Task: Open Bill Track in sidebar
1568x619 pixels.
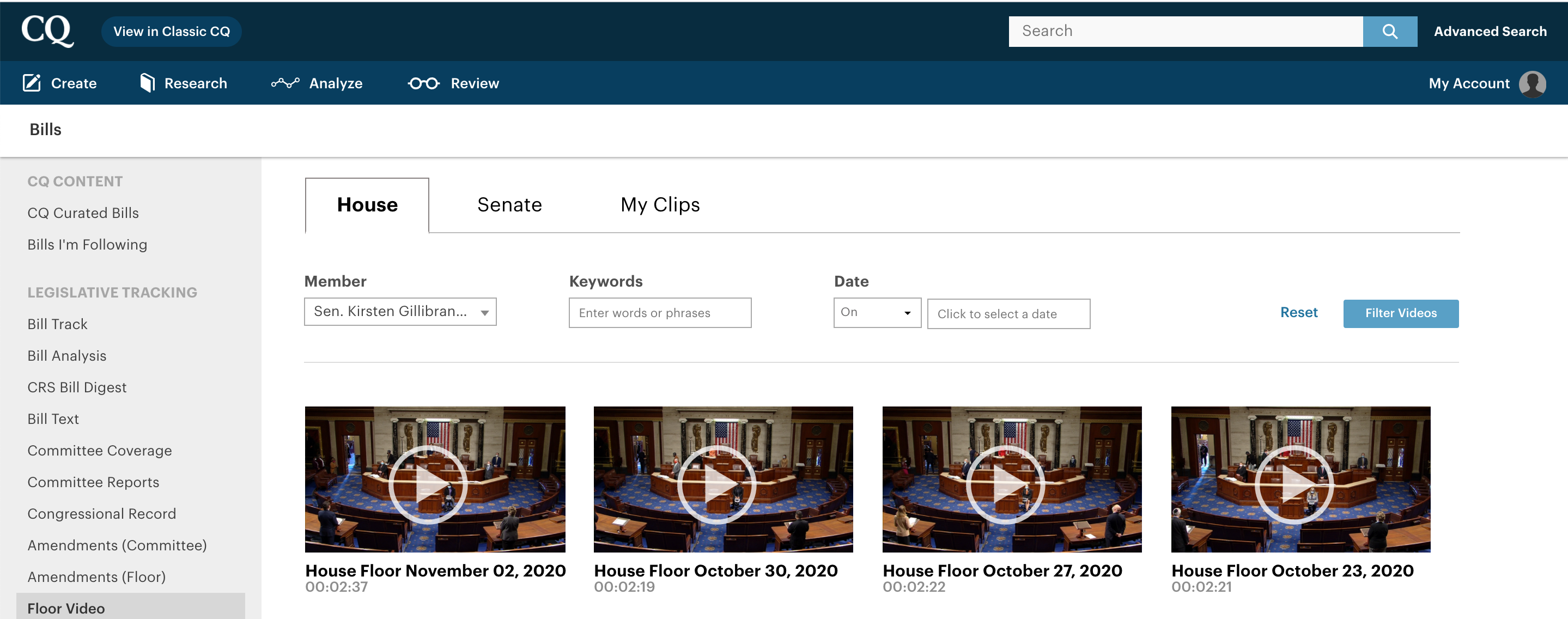Action: [57, 324]
